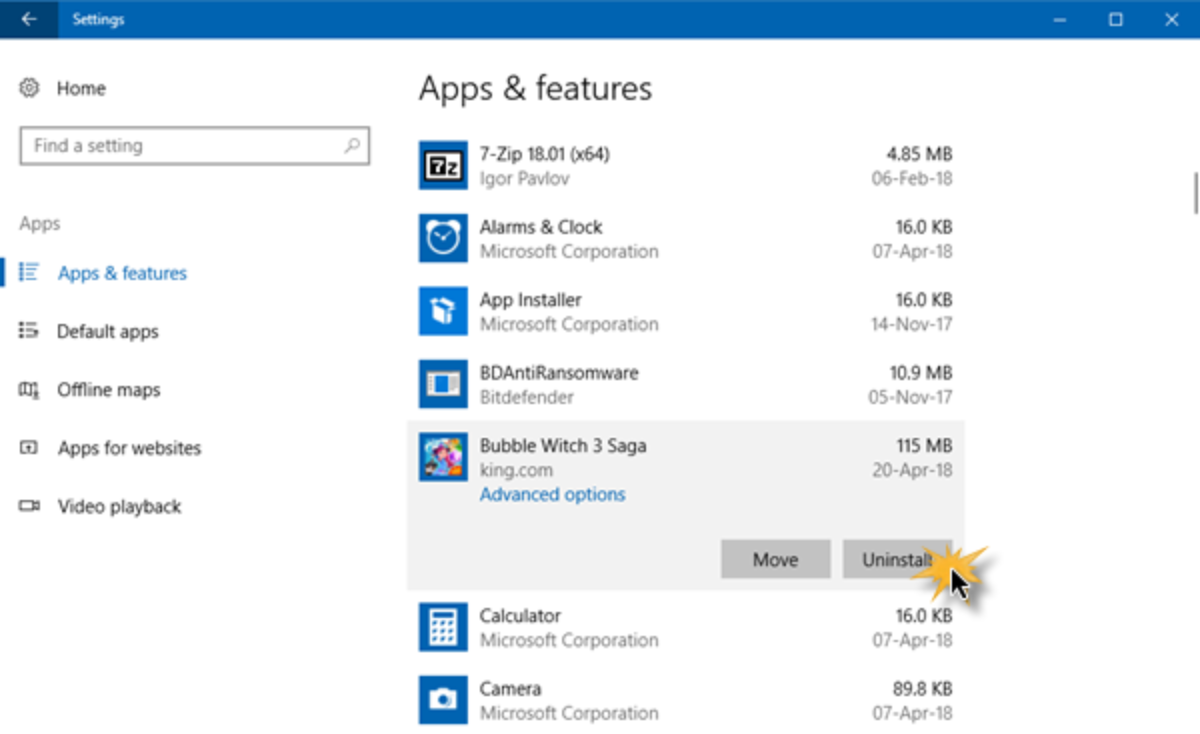Image resolution: width=1200 pixels, height=734 pixels.
Task: Click the Bubble Witch 3 Saga icon
Action: pyautogui.click(x=442, y=458)
